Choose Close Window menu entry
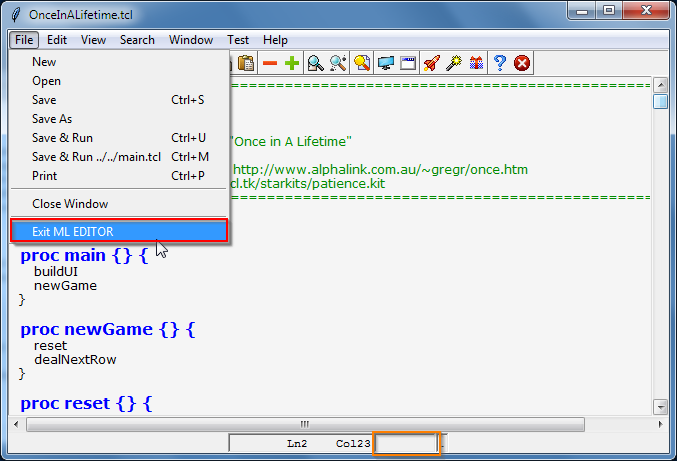The height and width of the screenshot is (461, 677). click(x=119, y=204)
